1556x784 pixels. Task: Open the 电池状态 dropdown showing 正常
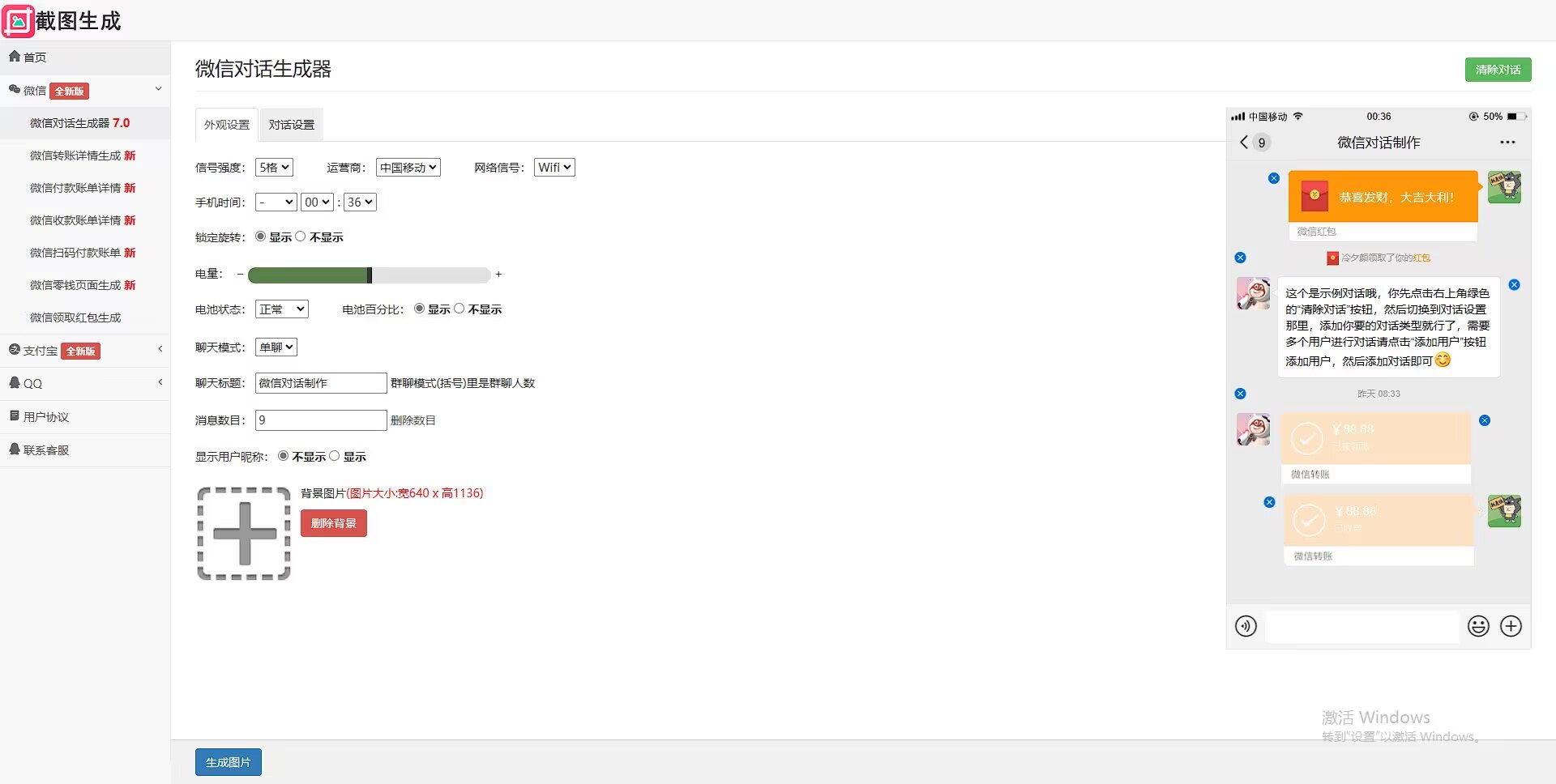point(282,309)
